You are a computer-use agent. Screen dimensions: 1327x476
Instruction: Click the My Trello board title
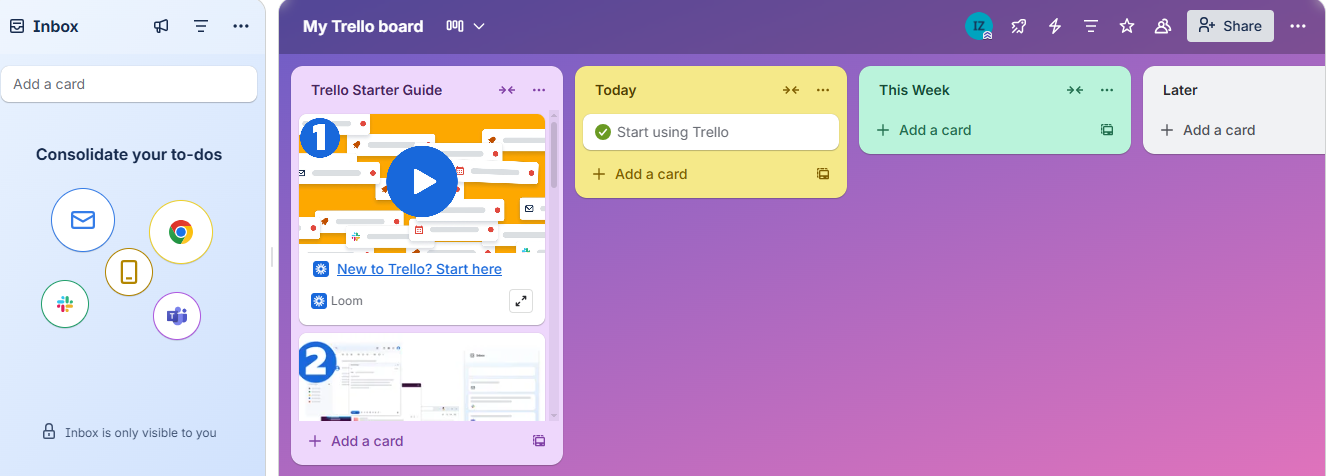363,26
